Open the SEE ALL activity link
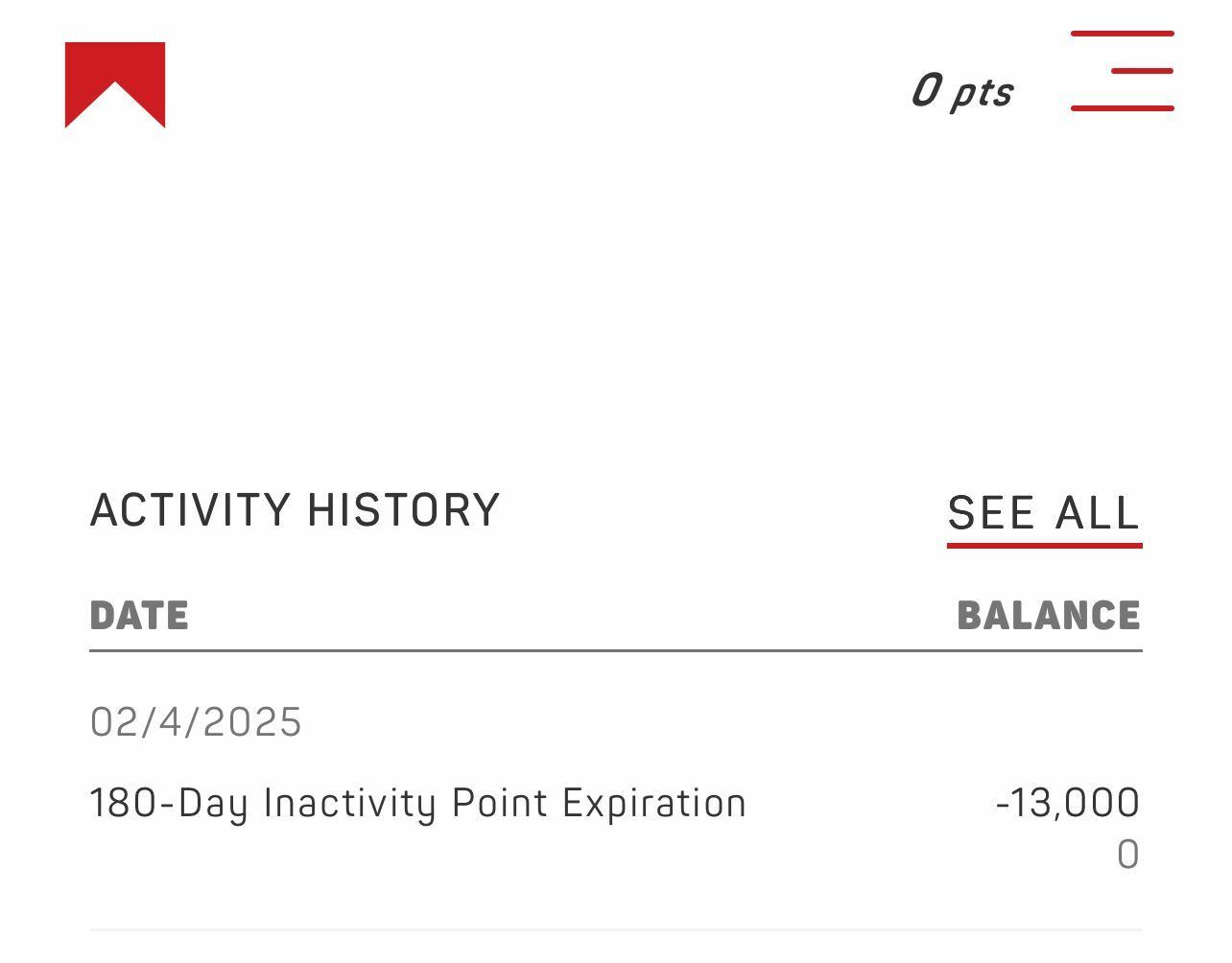Screen dimensions: 1232x963 [1044, 513]
